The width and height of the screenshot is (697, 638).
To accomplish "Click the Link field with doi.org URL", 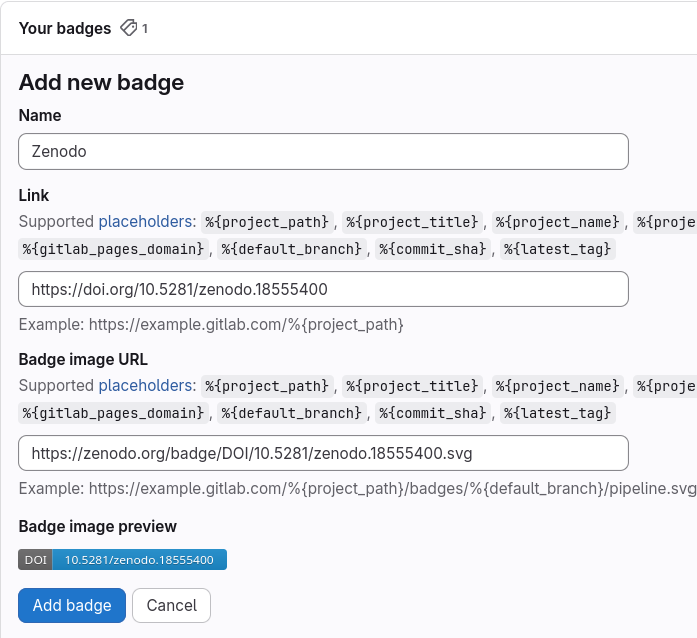I will coord(323,289).
